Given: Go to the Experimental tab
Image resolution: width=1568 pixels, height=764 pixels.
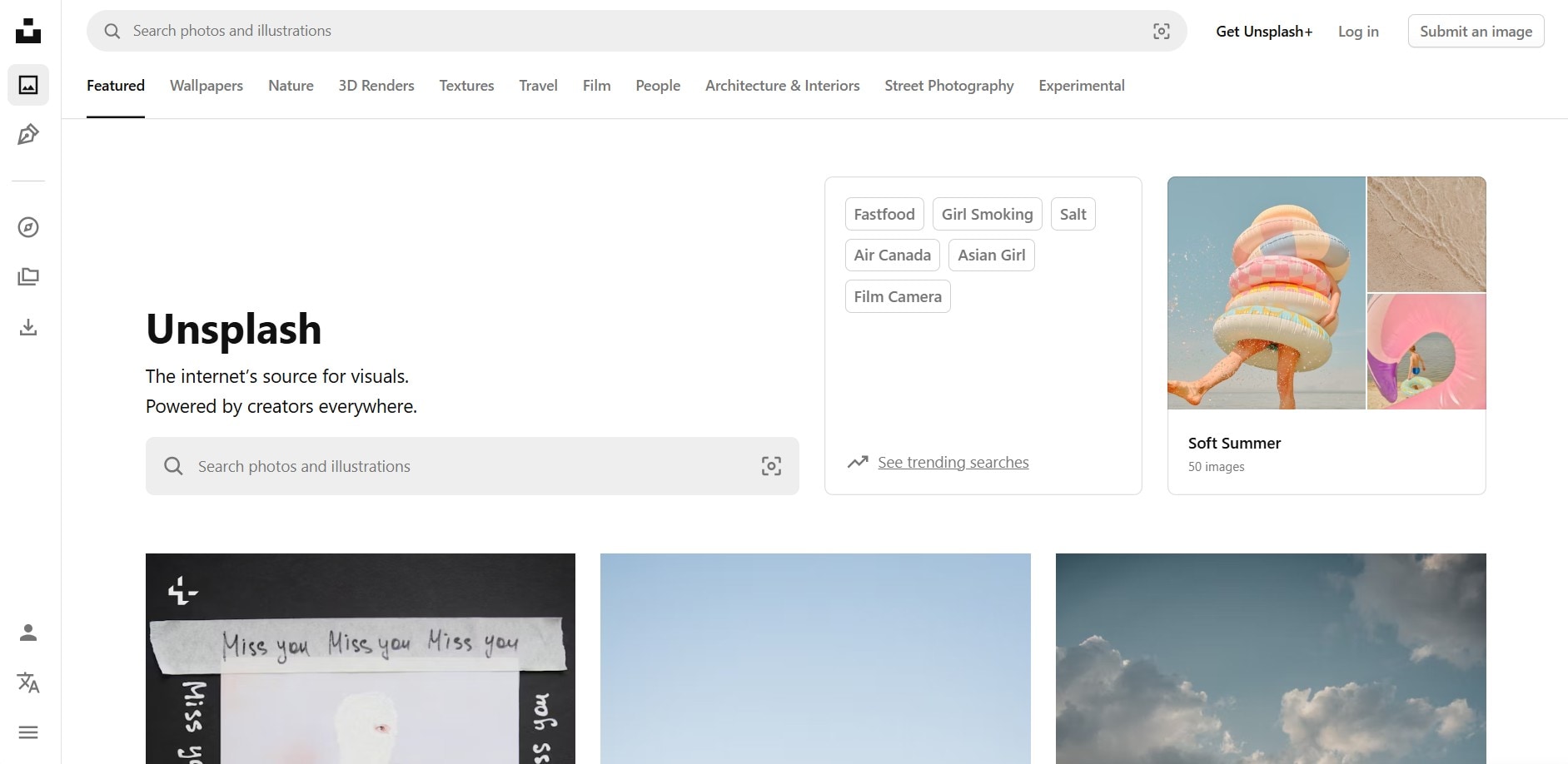Looking at the screenshot, I should (x=1081, y=86).
